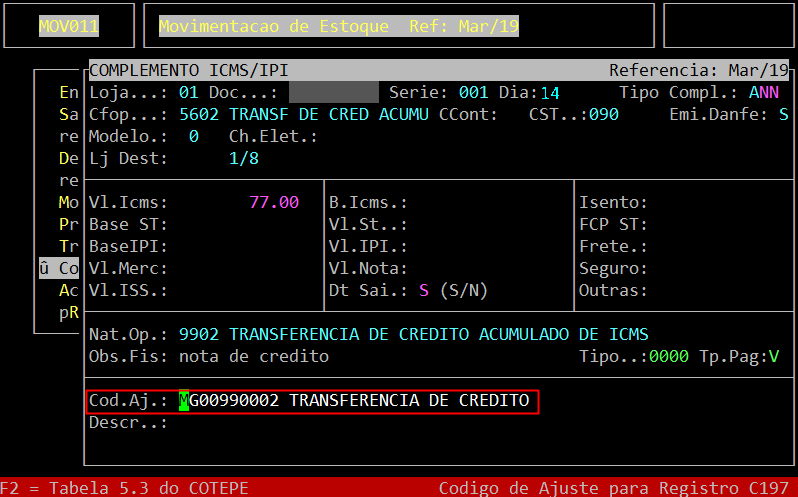Select the De side menu entry
The image size is (798, 497).
pos(69,158)
